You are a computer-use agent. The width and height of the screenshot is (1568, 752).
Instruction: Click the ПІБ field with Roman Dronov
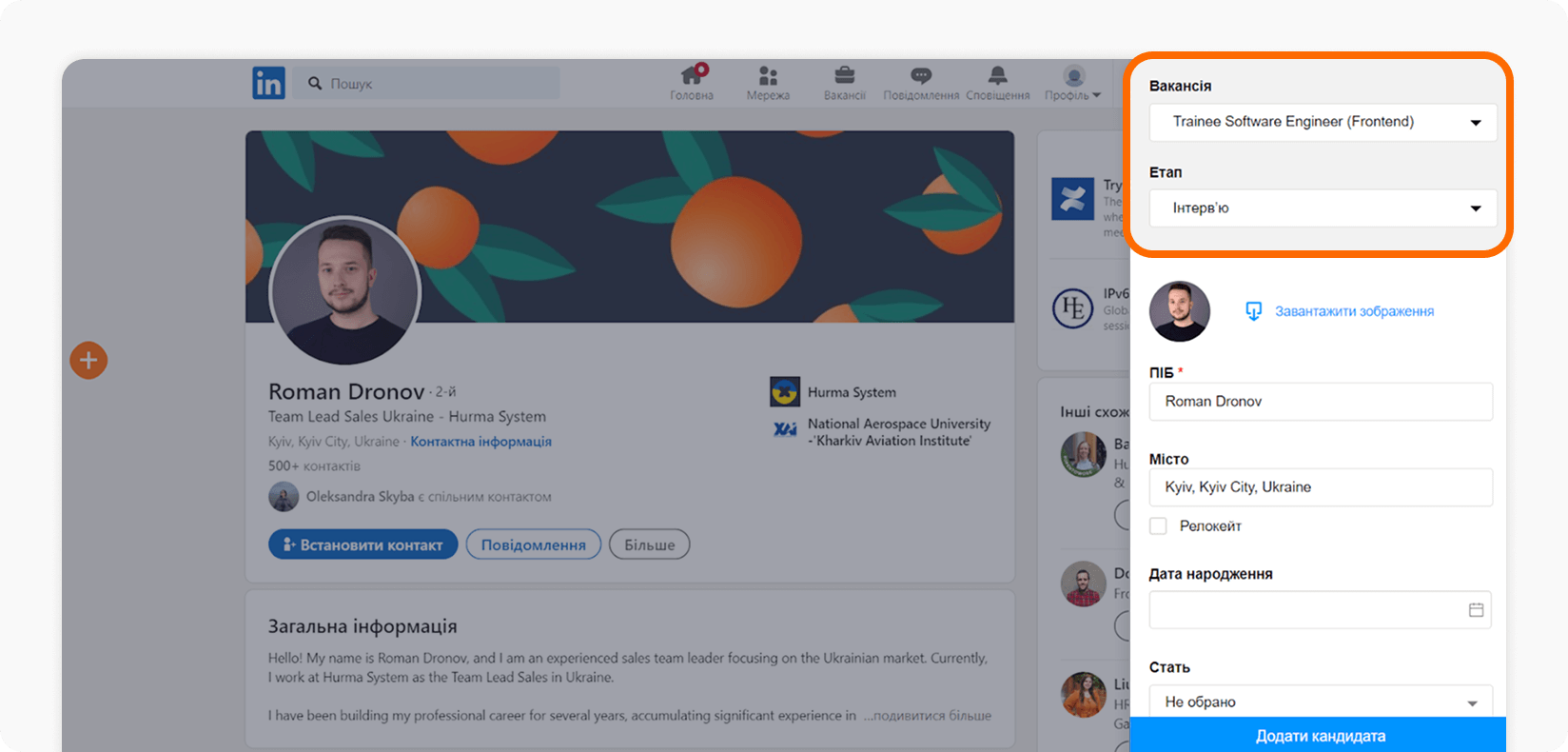click(1321, 402)
